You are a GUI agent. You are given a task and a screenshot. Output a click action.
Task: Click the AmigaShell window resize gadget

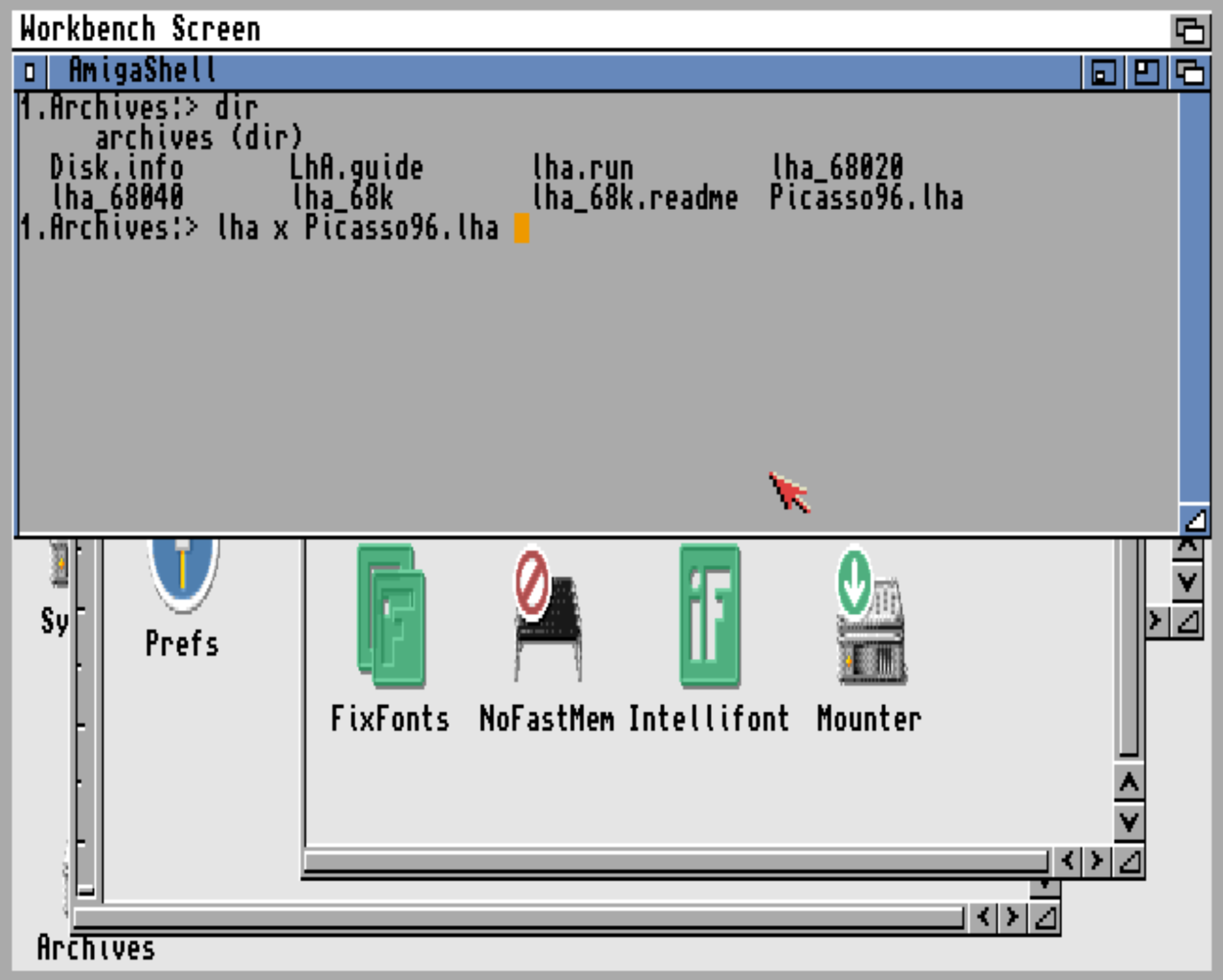pyautogui.click(x=1195, y=520)
